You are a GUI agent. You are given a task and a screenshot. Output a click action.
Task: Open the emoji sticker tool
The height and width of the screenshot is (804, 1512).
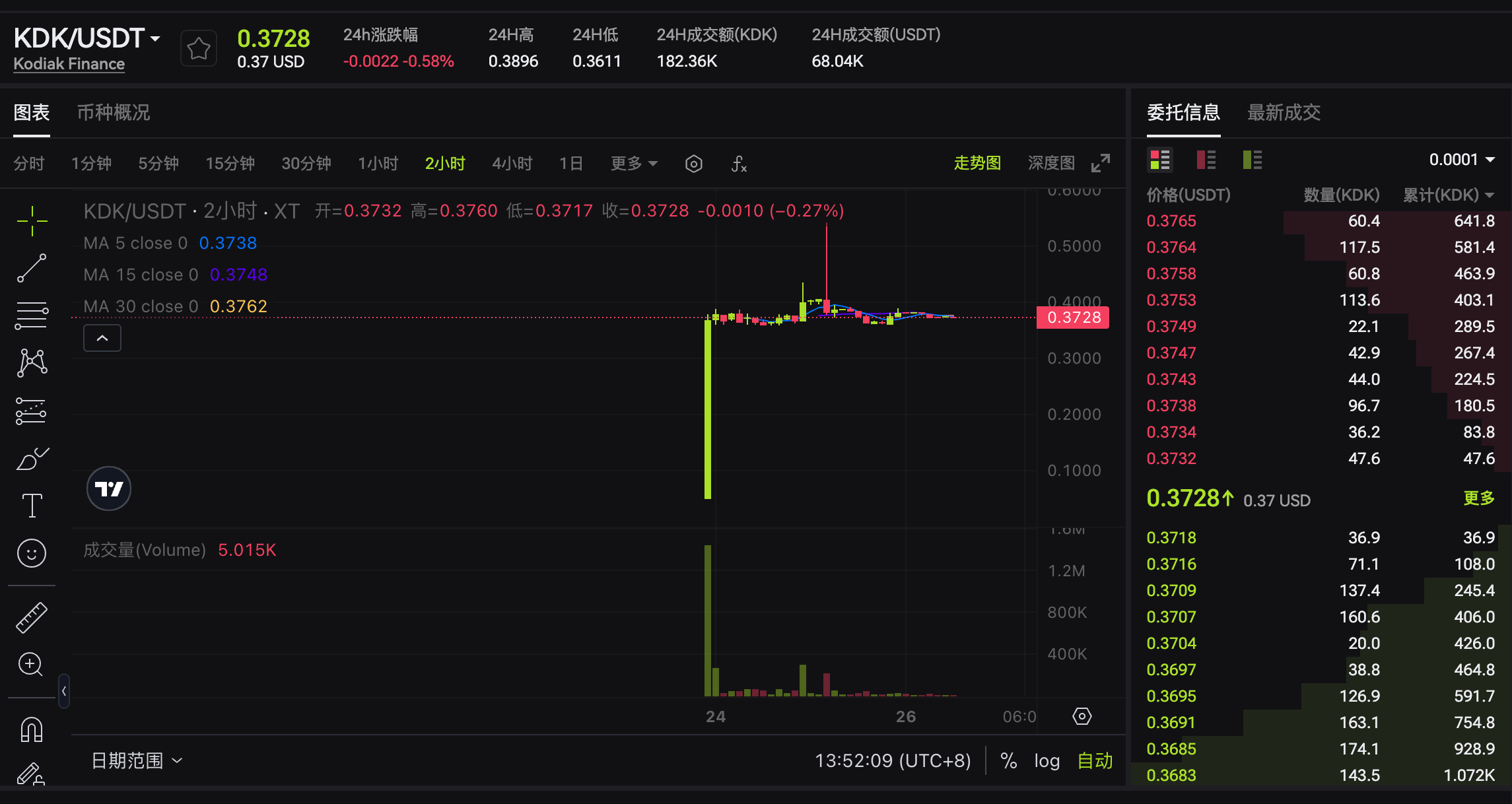[x=31, y=554]
